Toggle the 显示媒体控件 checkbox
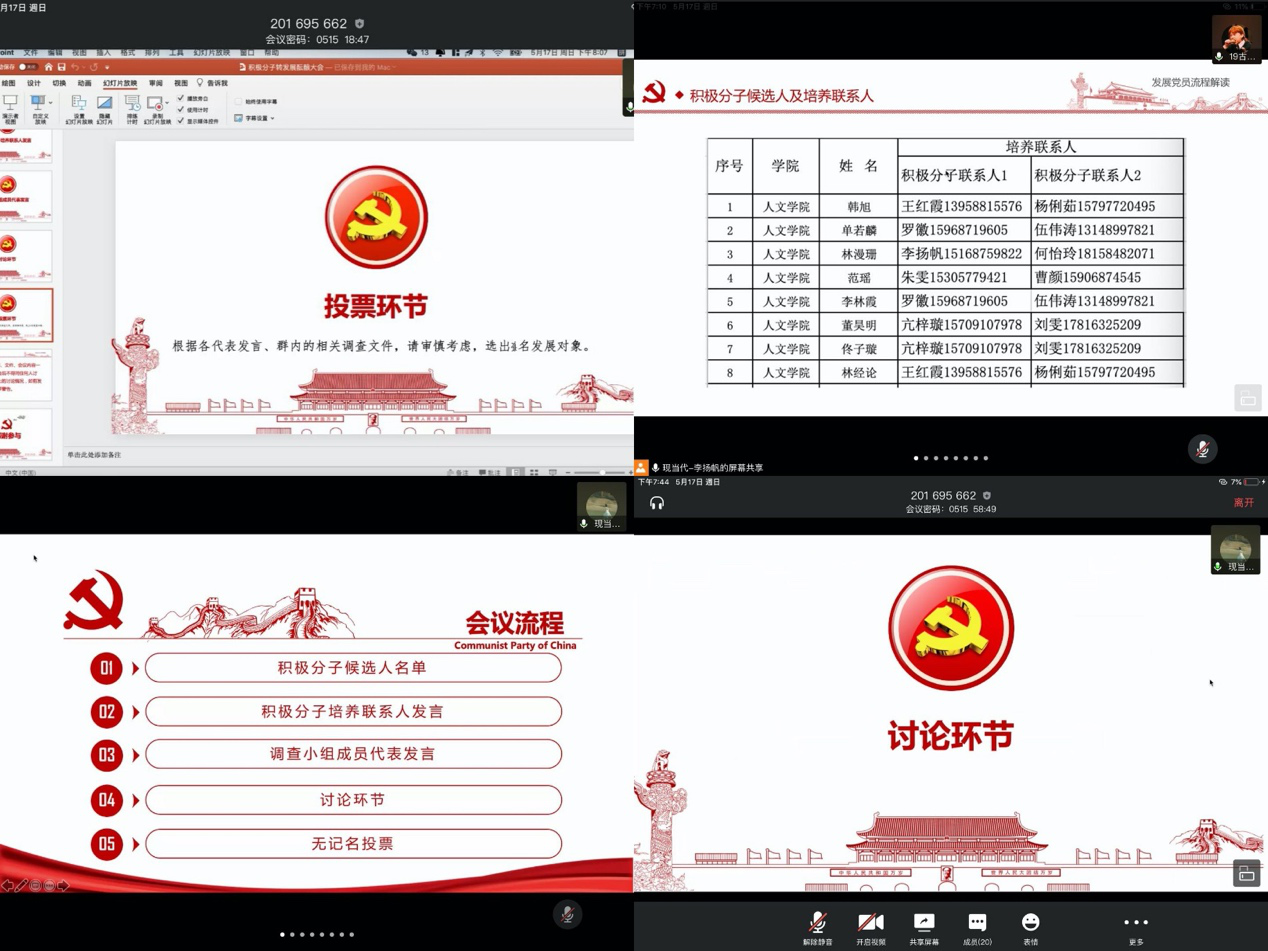 tap(181, 121)
